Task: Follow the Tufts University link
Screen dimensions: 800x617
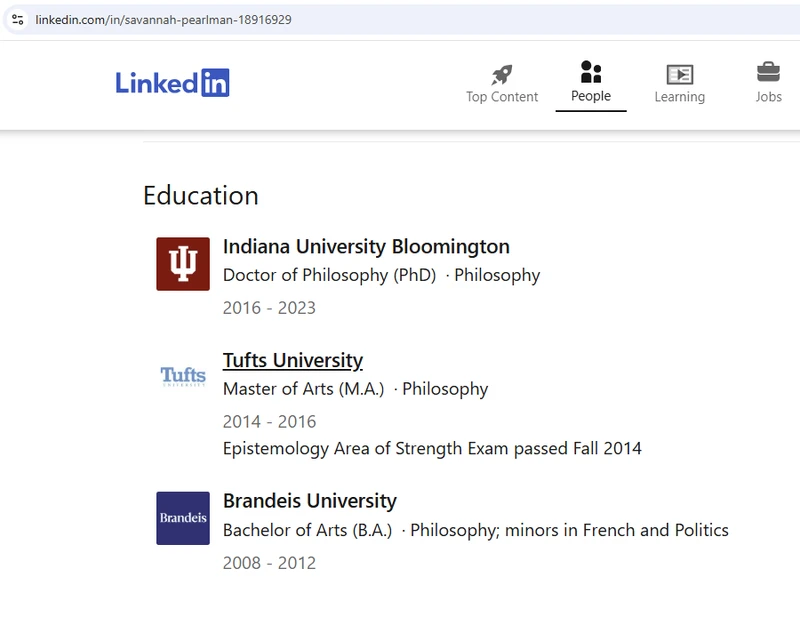Action: tap(292, 360)
